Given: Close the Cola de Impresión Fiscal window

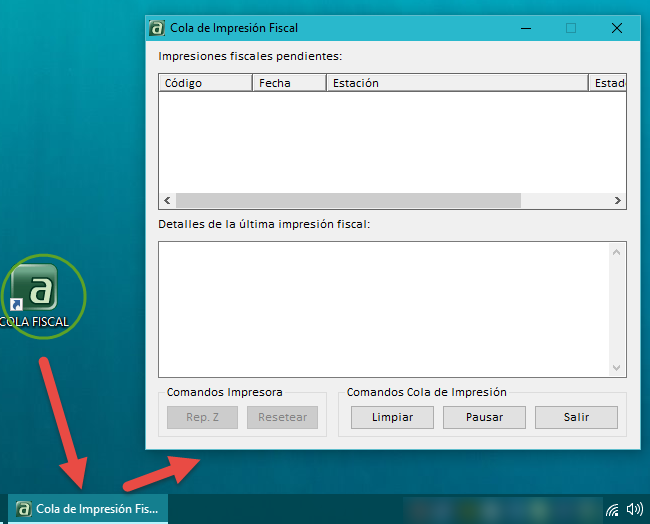Looking at the screenshot, I should click(x=616, y=28).
